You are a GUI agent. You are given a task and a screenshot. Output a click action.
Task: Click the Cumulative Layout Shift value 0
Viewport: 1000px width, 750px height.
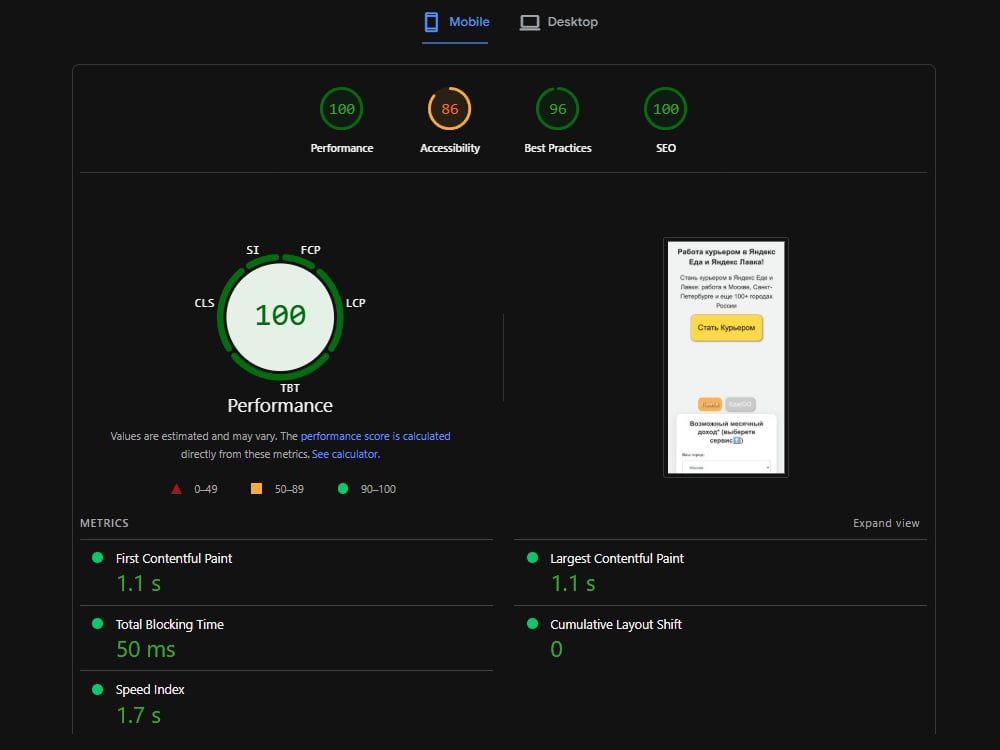tap(557, 649)
